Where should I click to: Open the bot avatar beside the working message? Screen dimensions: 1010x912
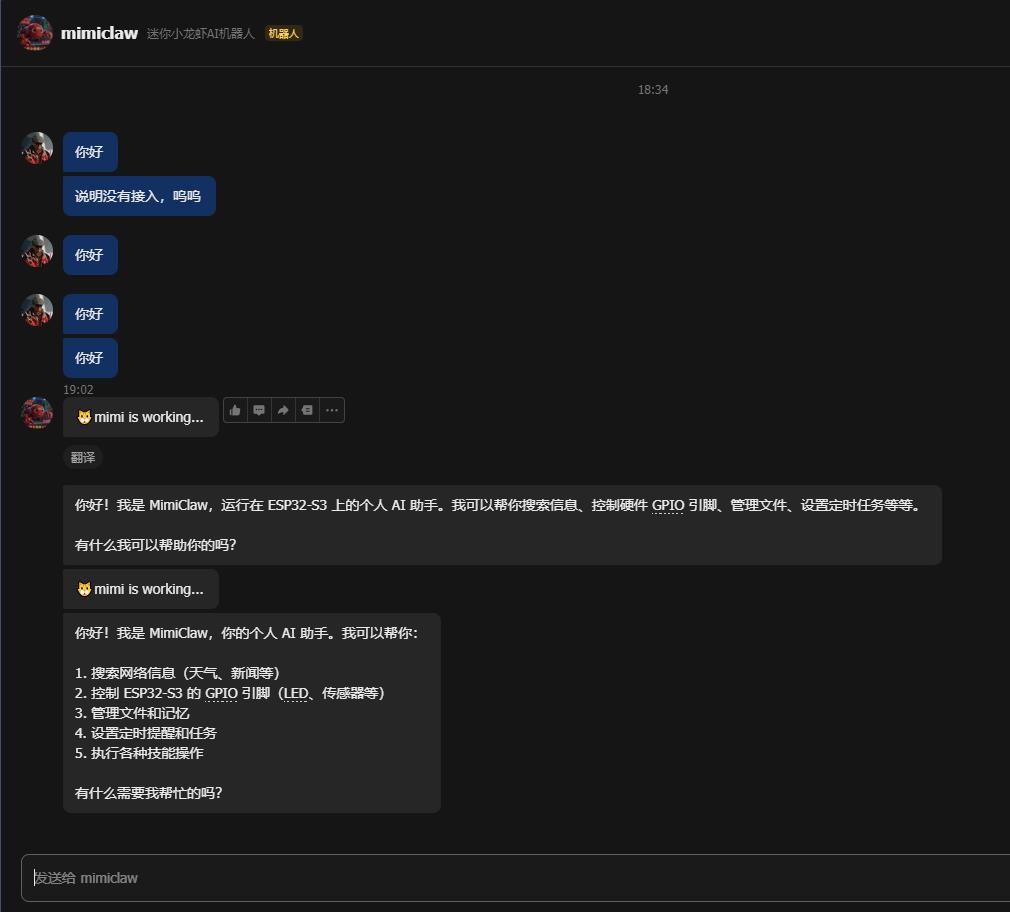click(36, 412)
